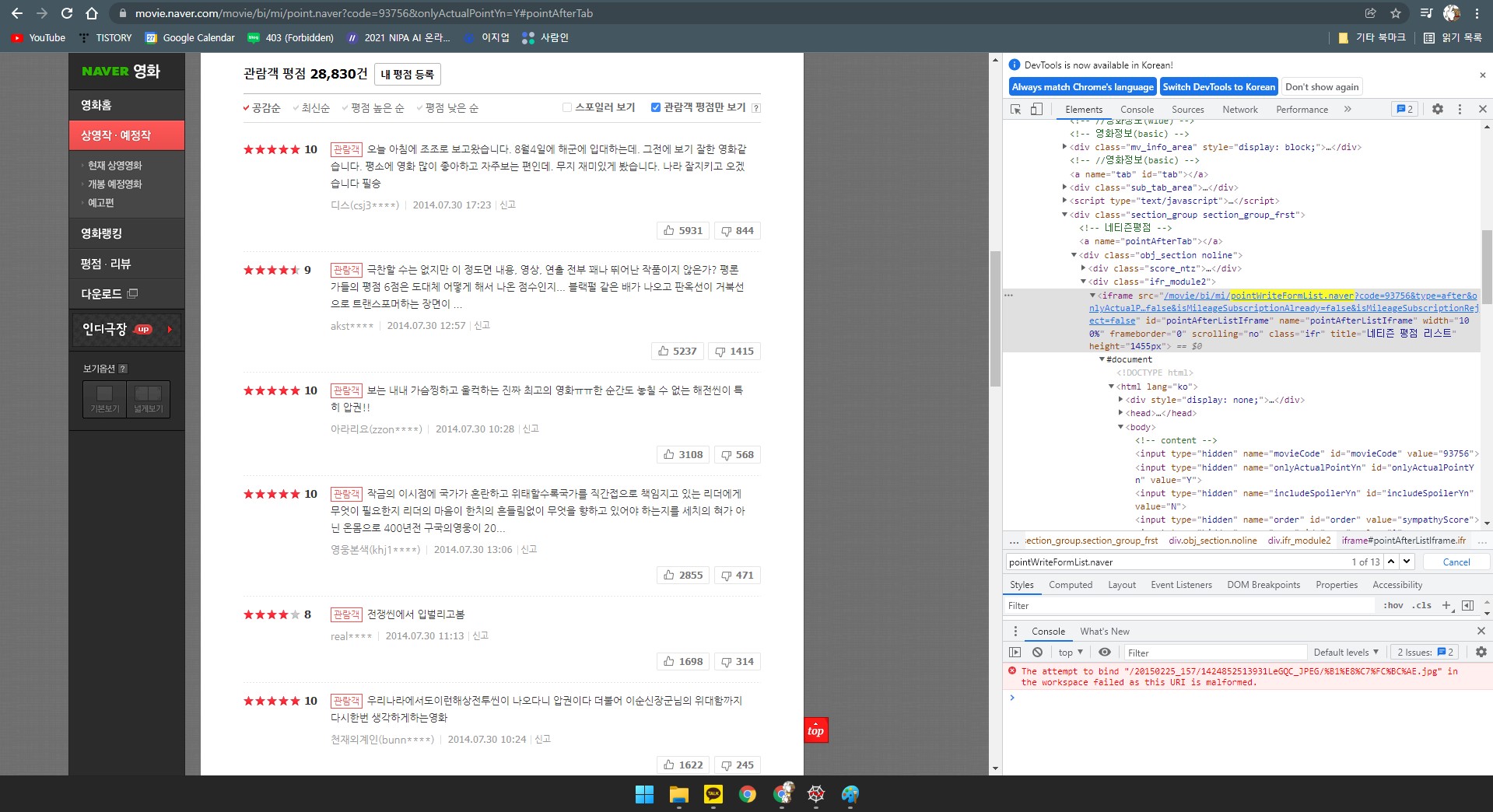Screen dimensions: 1493x812
Task: Click the console Filter input field
Action: click(1214, 652)
